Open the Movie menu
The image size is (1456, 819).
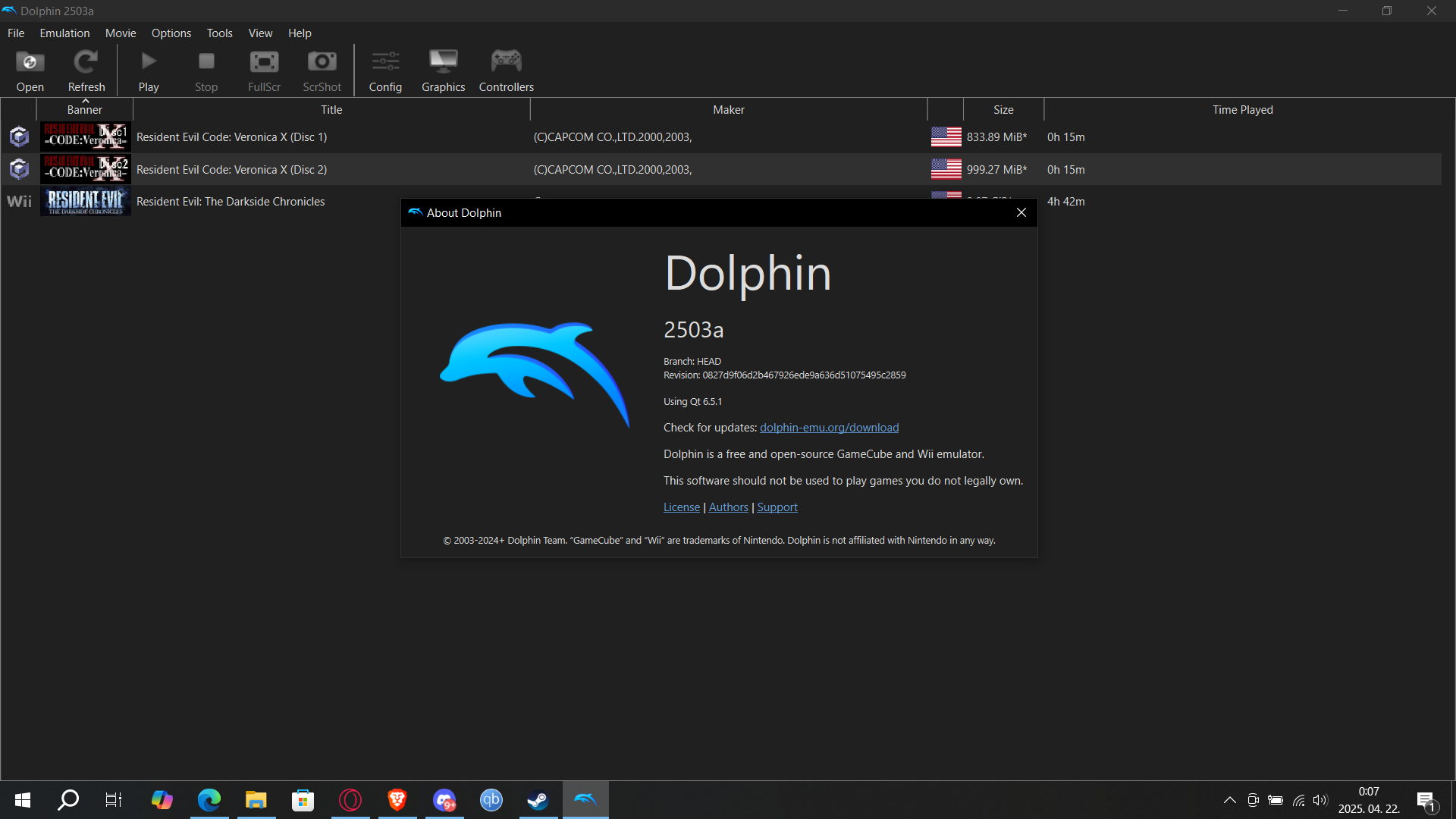(121, 33)
